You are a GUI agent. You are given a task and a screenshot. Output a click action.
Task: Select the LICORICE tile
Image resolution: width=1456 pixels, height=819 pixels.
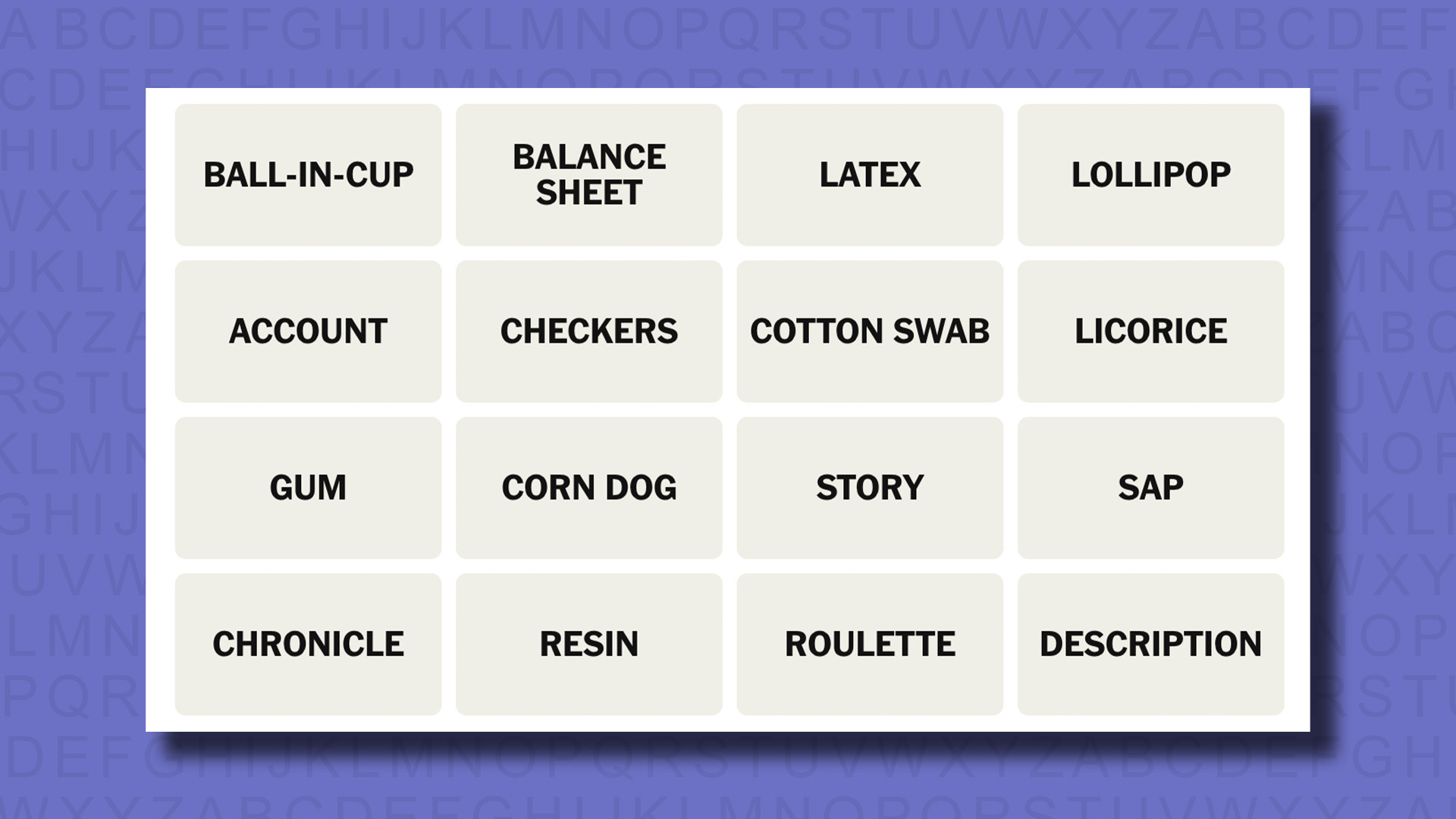coord(1150,331)
